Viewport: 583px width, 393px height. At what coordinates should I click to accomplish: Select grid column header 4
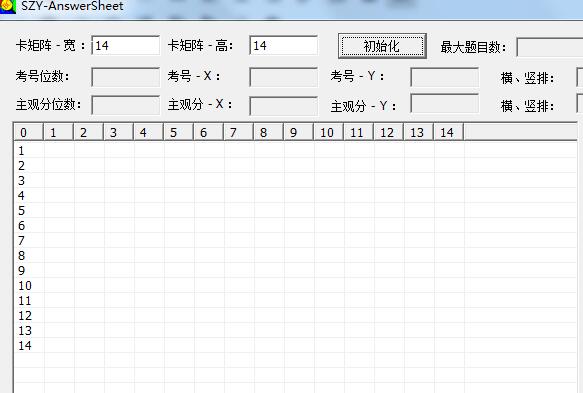click(x=149, y=132)
